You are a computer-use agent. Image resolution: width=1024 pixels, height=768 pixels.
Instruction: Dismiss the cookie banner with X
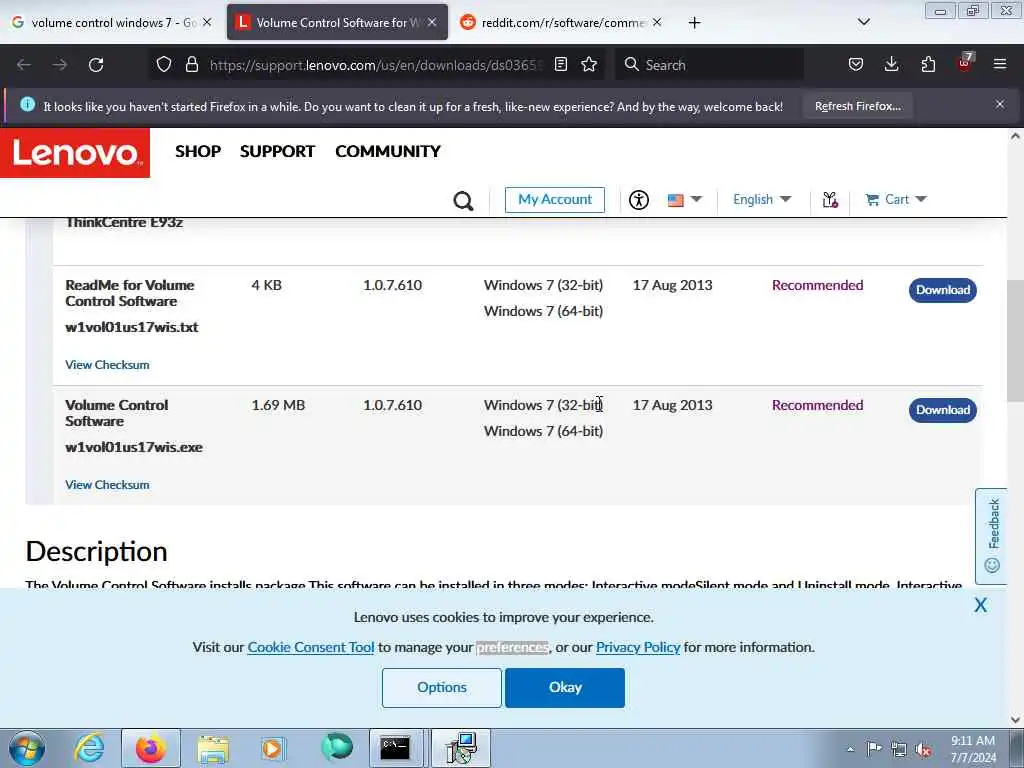pos(980,605)
